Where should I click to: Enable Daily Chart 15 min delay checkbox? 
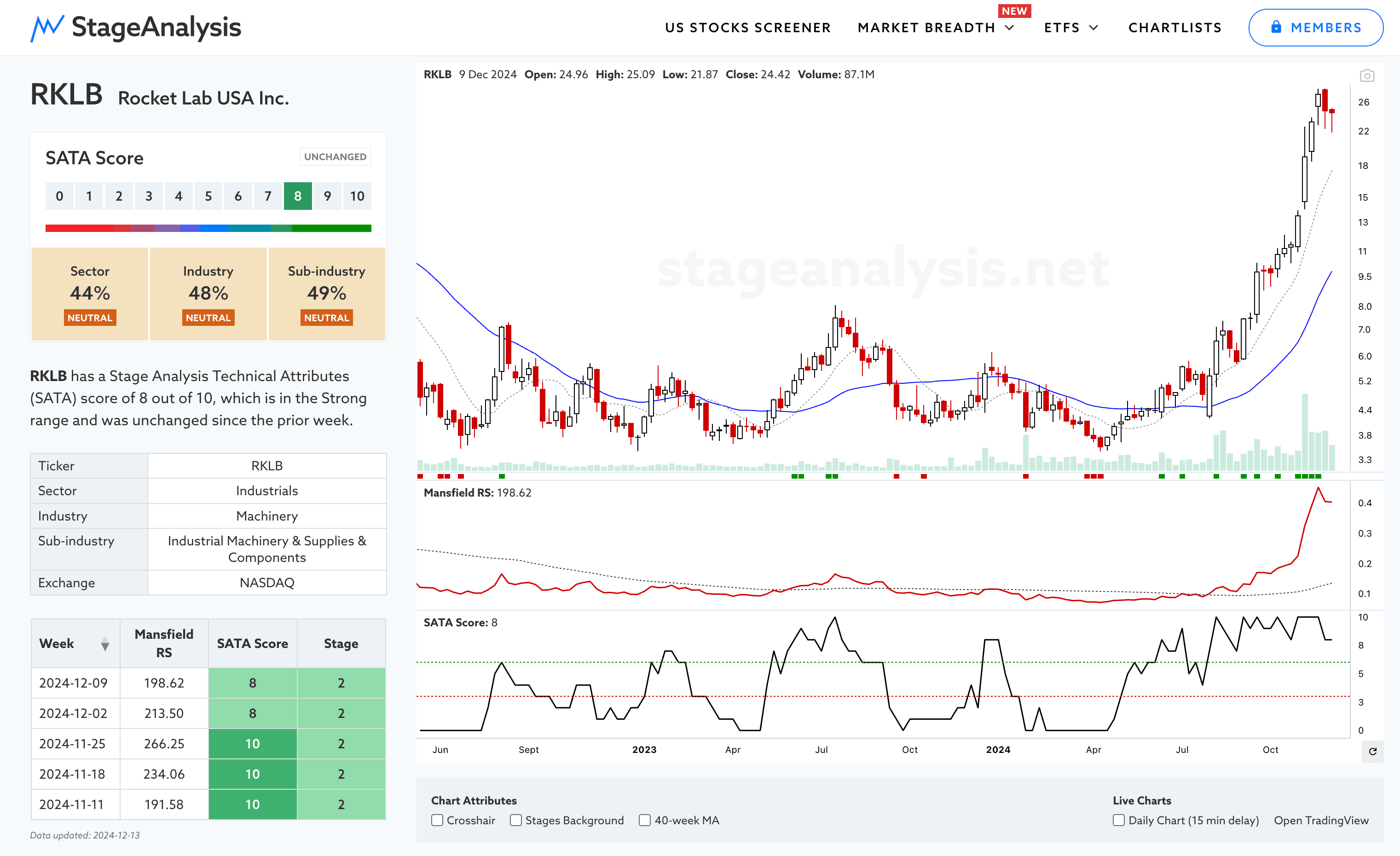(x=1119, y=820)
